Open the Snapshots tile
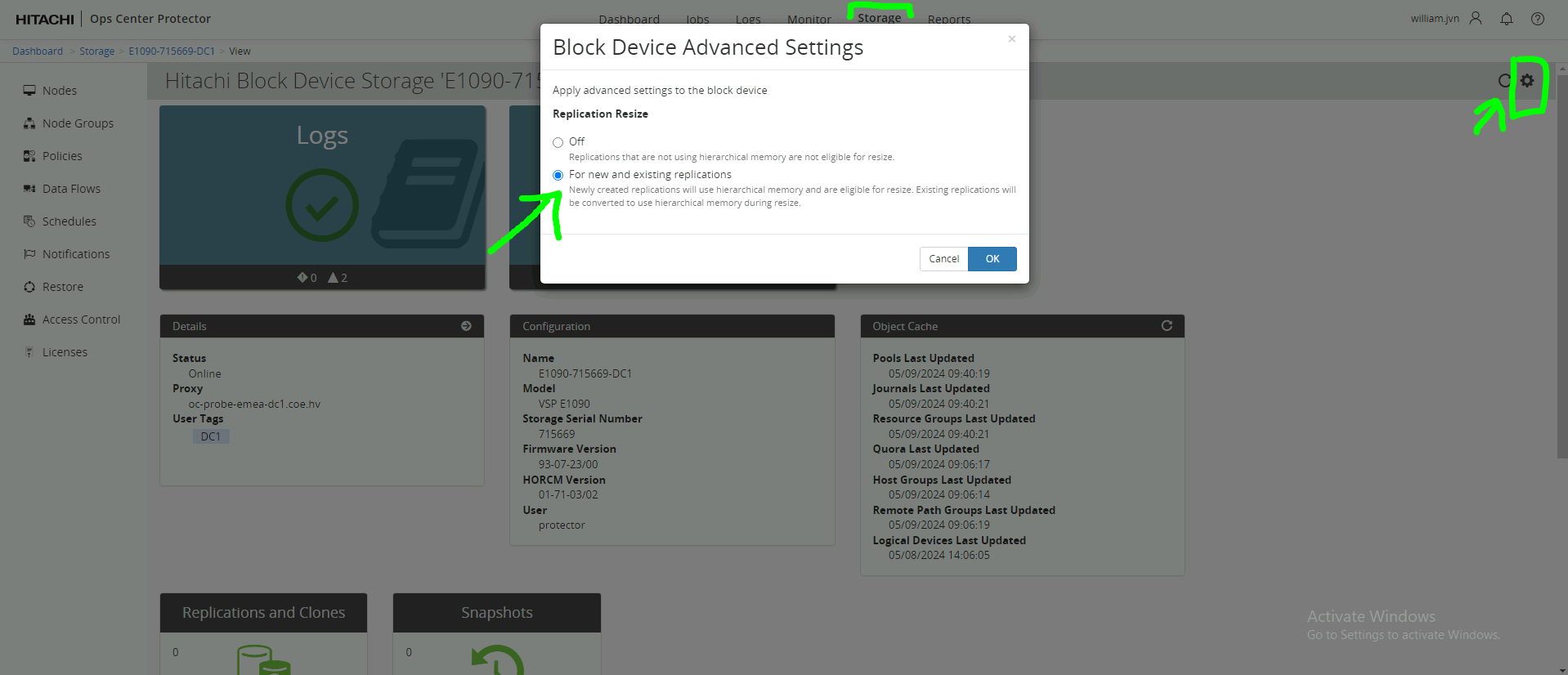 (497, 634)
